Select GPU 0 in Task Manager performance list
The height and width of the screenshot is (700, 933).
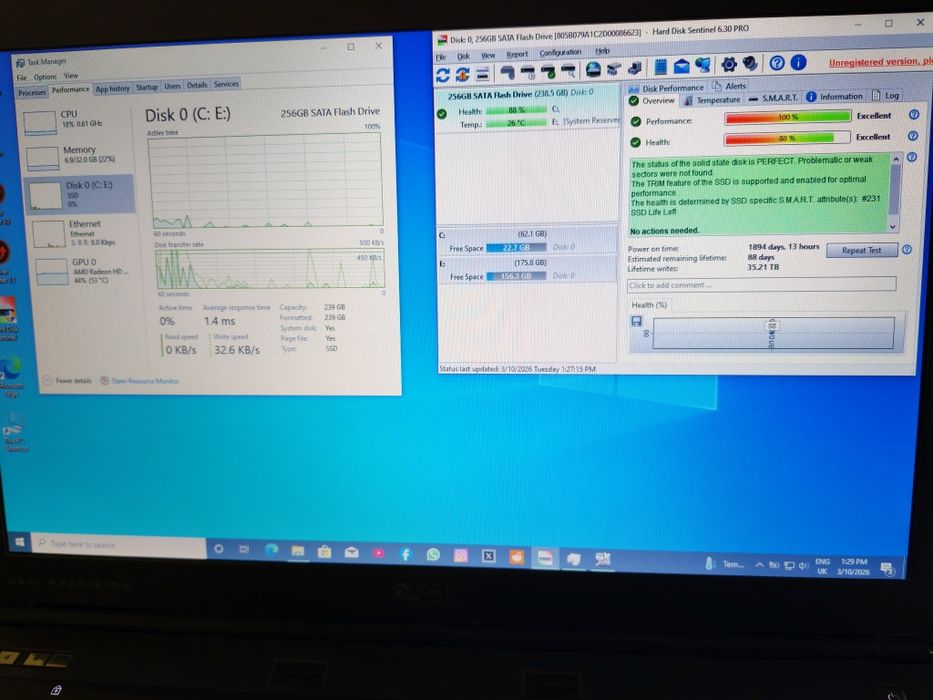point(85,271)
